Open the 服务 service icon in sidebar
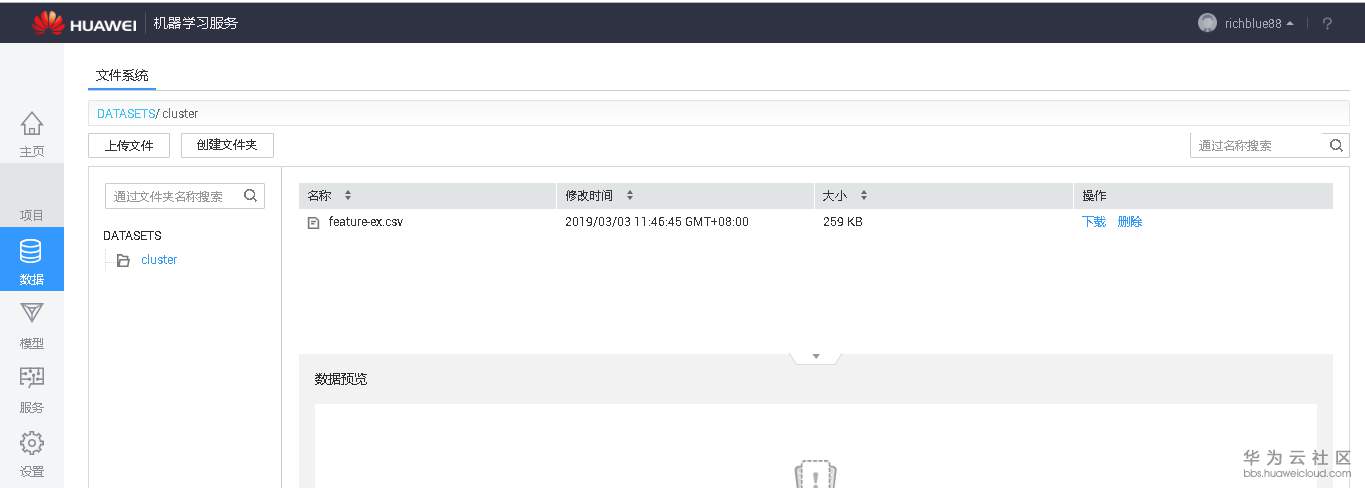The width and height of the screenshot is (1365, 488). 32,378
